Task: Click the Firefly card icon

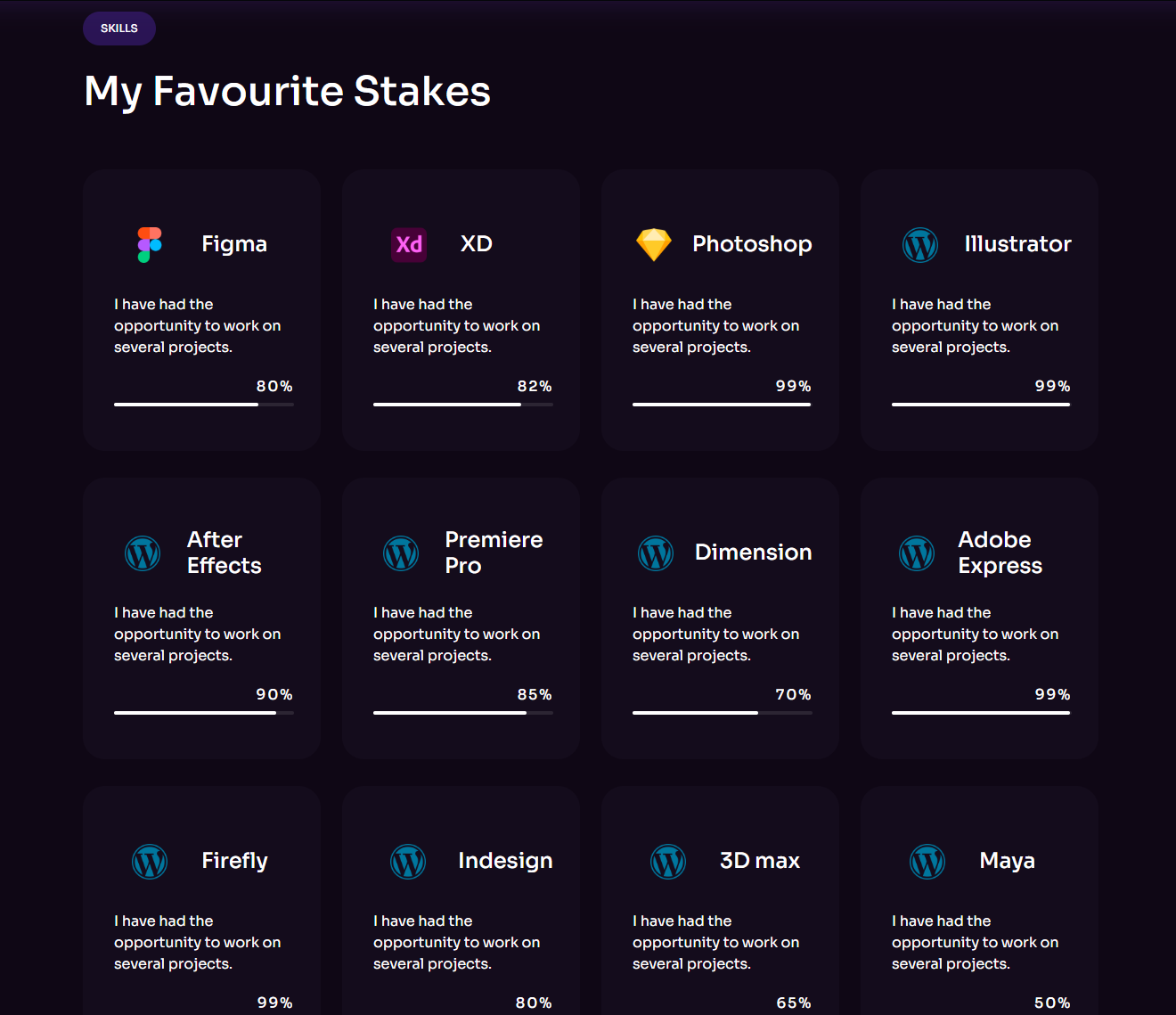Action: pyautogui.click(x=150, y=862)
